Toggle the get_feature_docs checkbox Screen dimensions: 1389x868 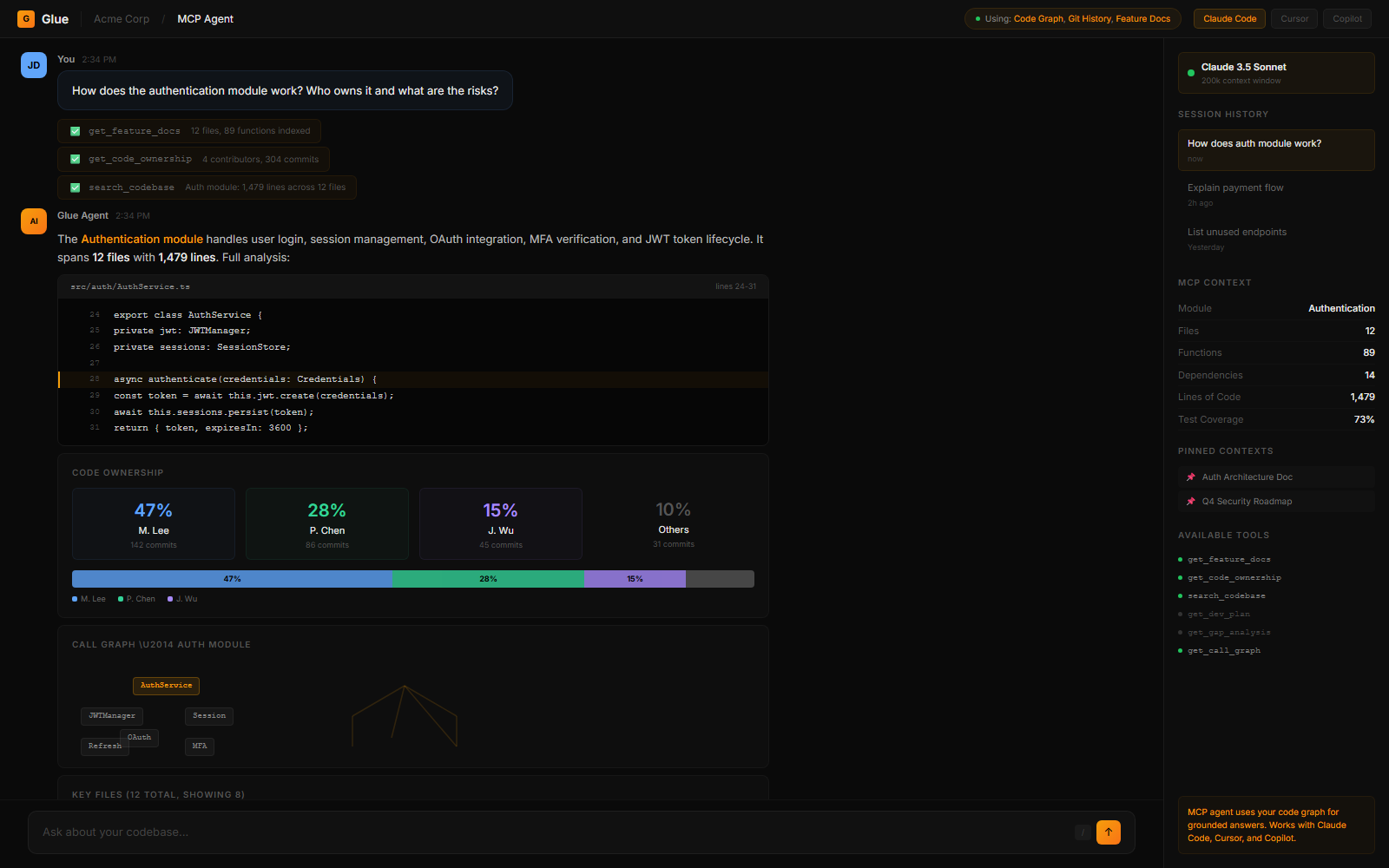(x=76, y=131)
